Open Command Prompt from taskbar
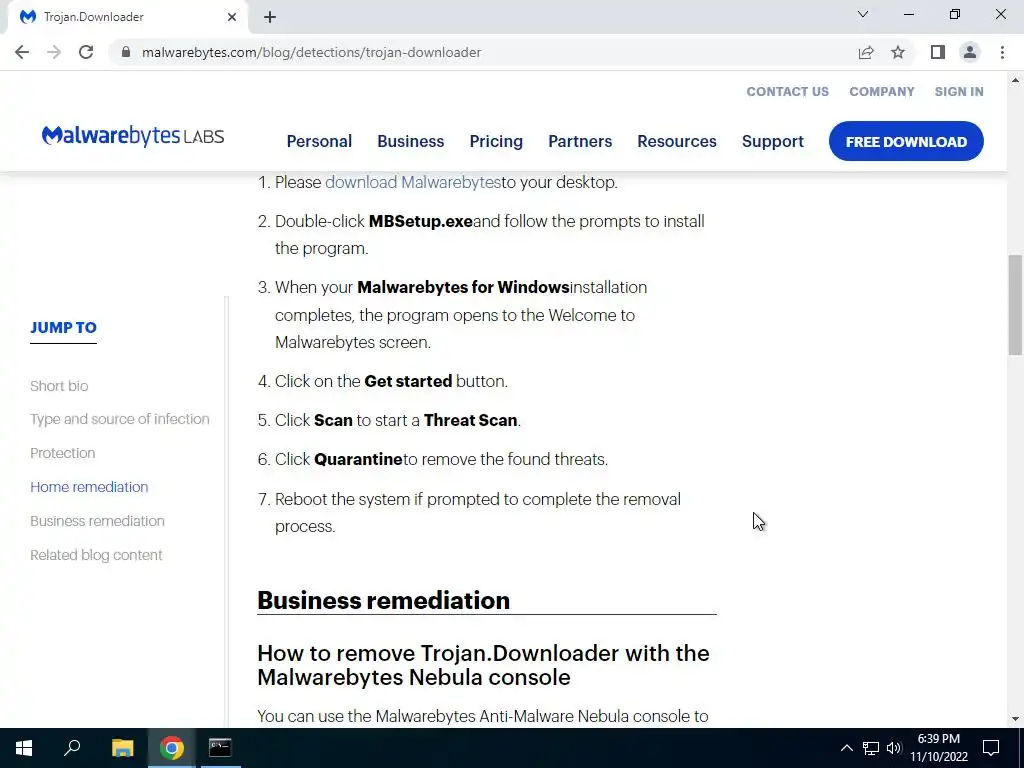 pyautogui.click(x=220, y=748)
